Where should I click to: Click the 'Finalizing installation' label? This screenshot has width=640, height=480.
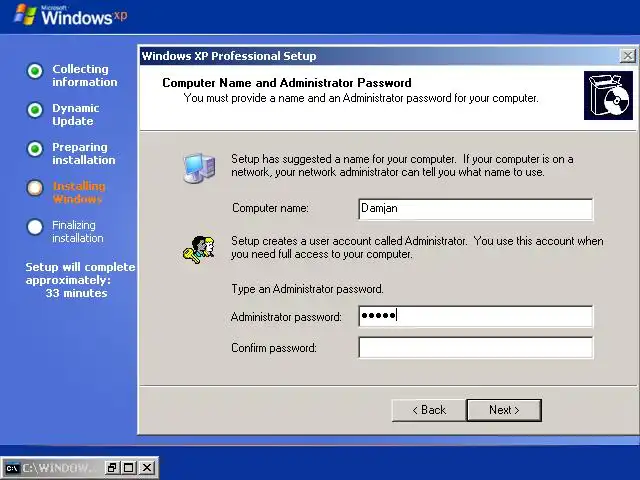click(x=78, y=231)
